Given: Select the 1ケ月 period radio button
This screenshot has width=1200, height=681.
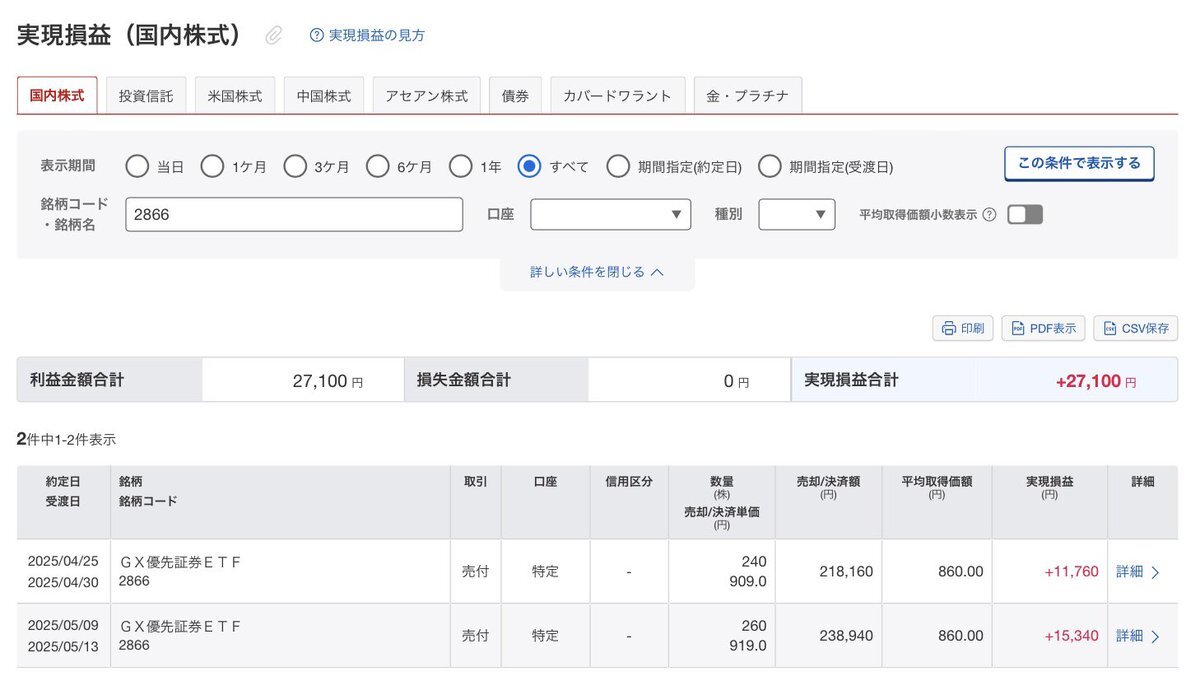Looking at the screenshot, I should (212, 166).
